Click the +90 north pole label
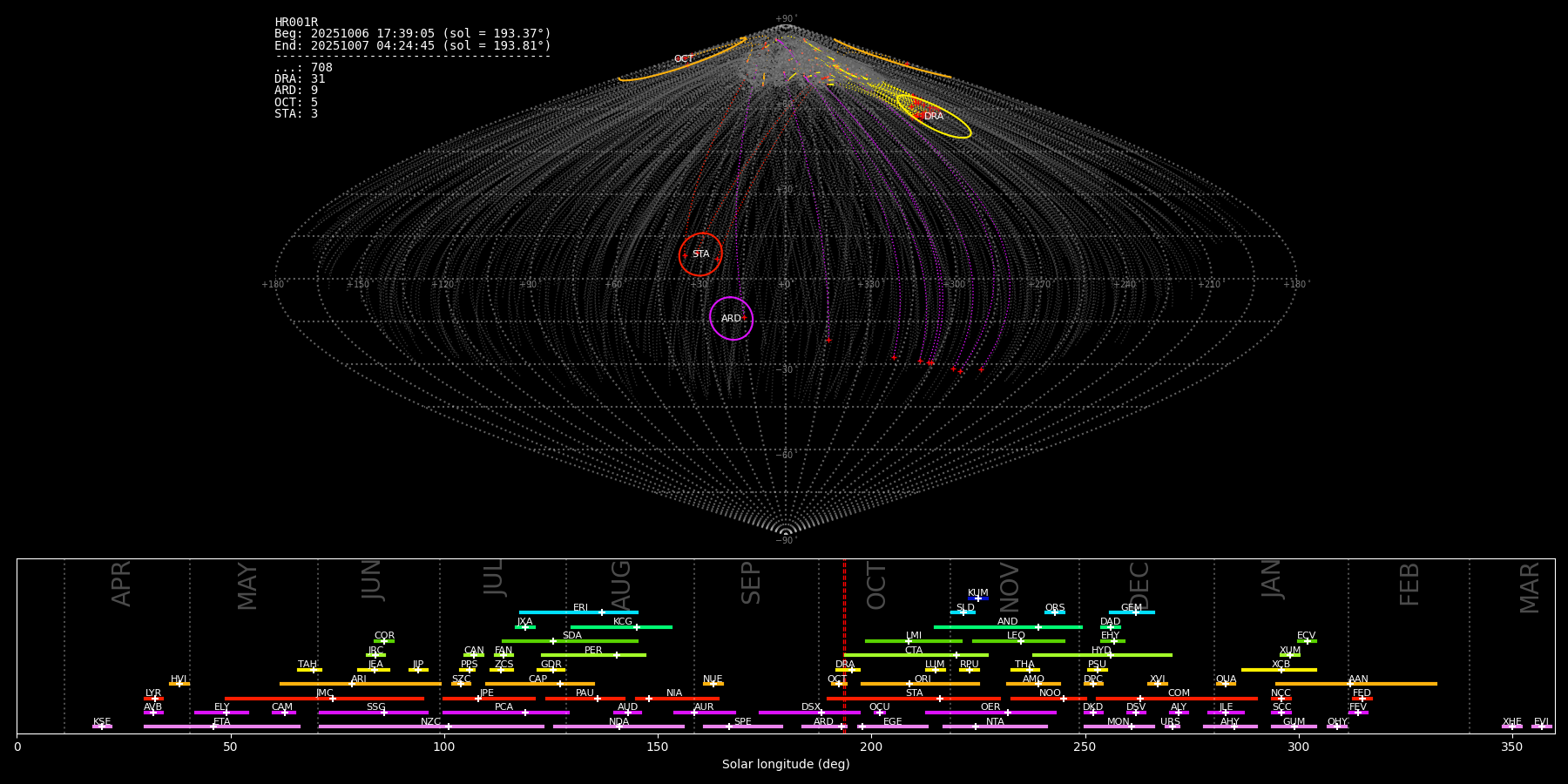 [785, 19]
